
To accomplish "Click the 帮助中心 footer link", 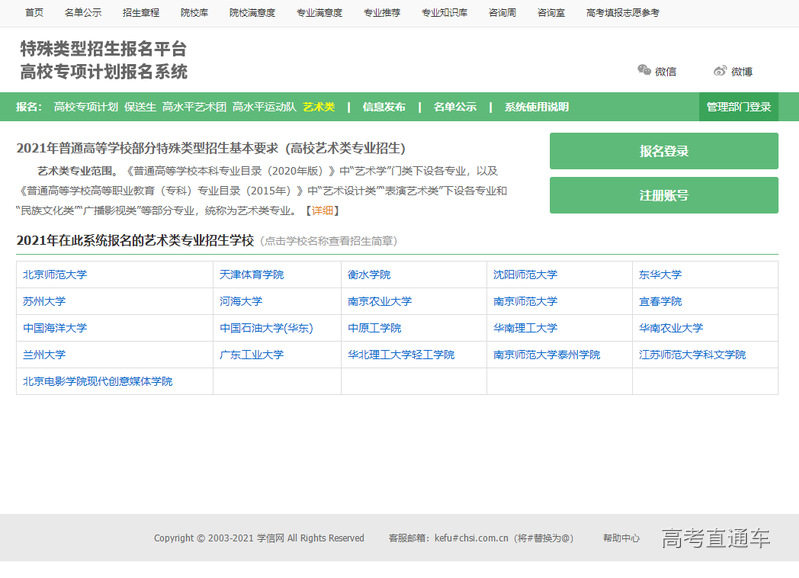I will pyautogui.click(x=621, y=538).
